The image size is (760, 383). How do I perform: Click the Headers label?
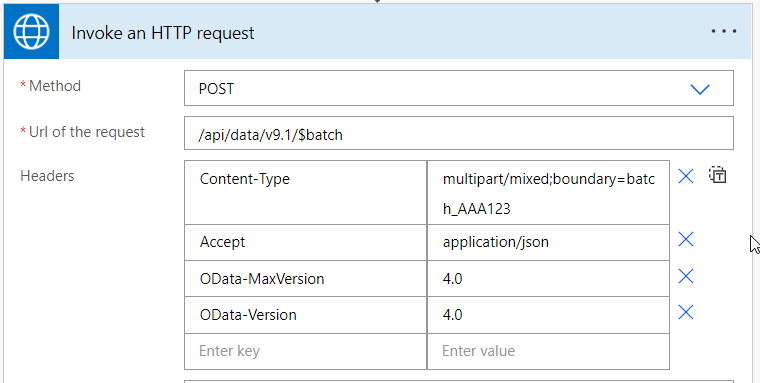coord(47,176)
